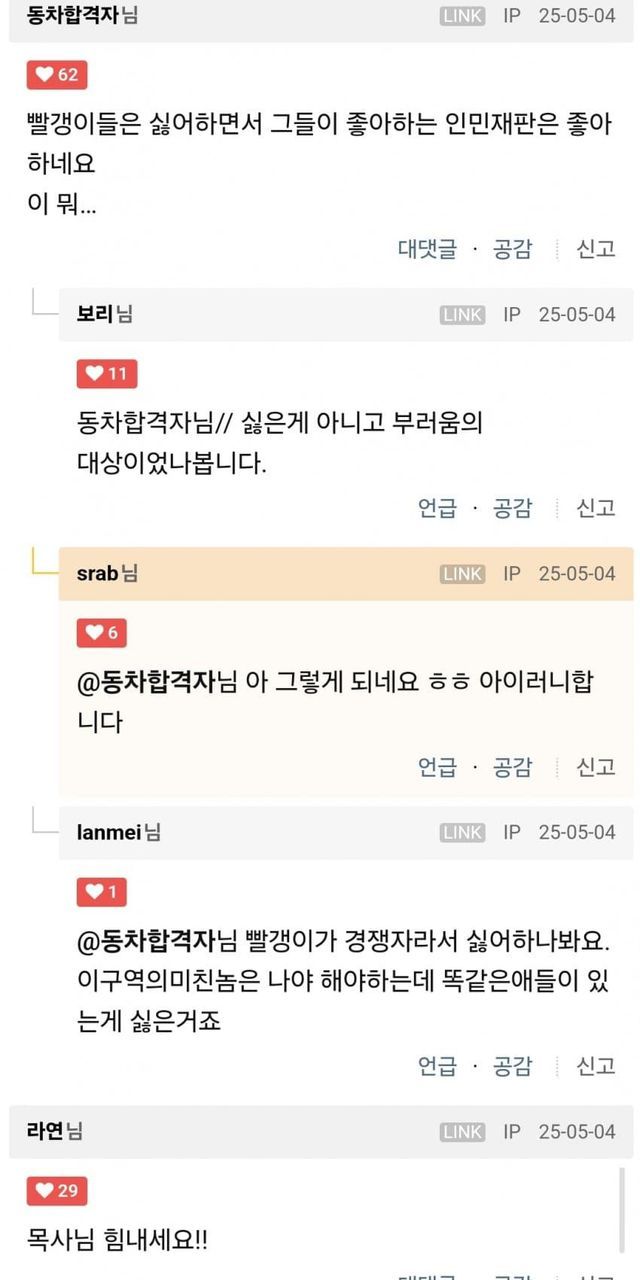The height and width of the screenshot is (1280, 640).
Task: Click @동차합격자 mention in srab's reply
Action: (147, 683)
